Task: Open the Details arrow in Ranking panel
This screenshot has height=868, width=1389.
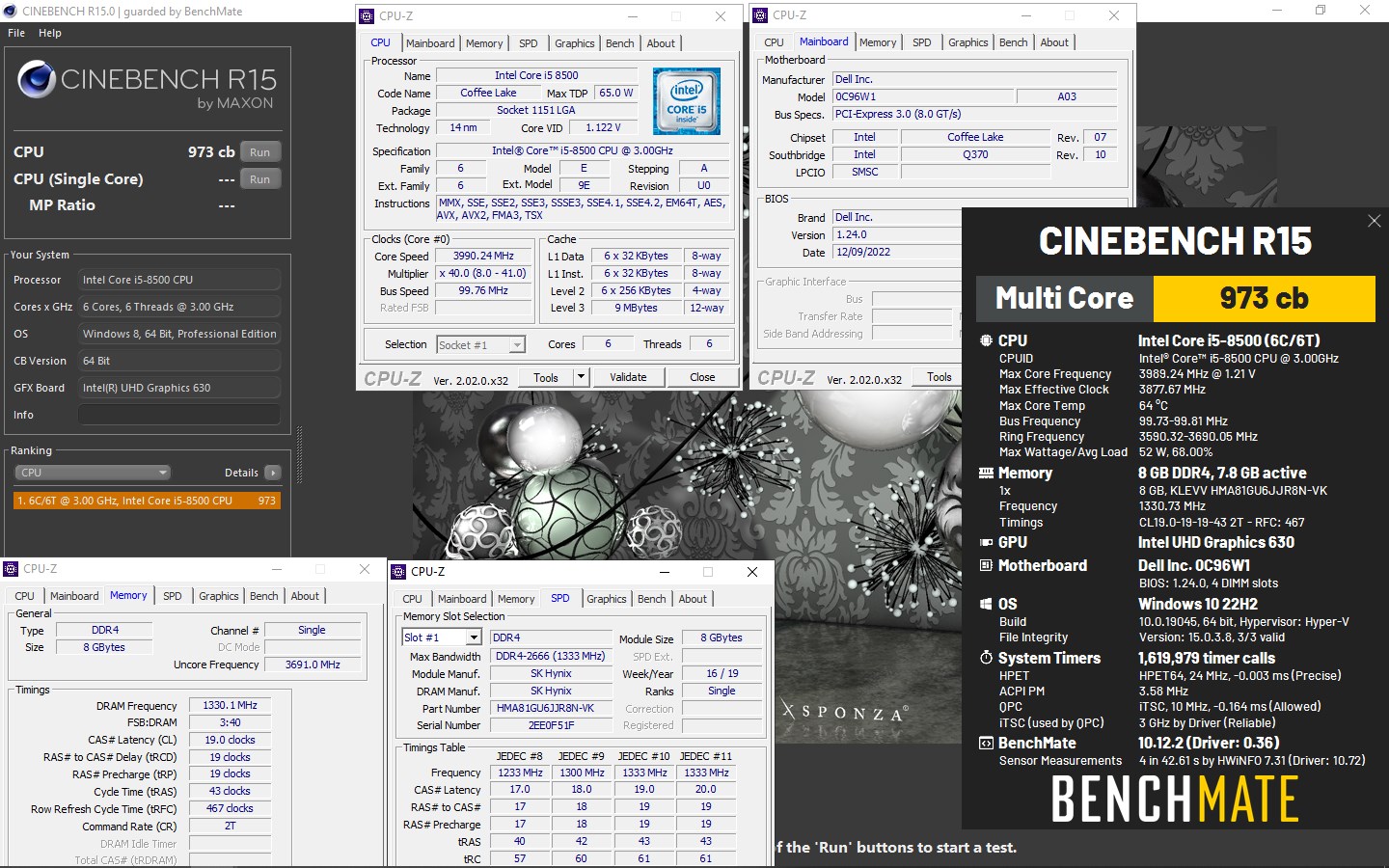Action: pos(273,473)
